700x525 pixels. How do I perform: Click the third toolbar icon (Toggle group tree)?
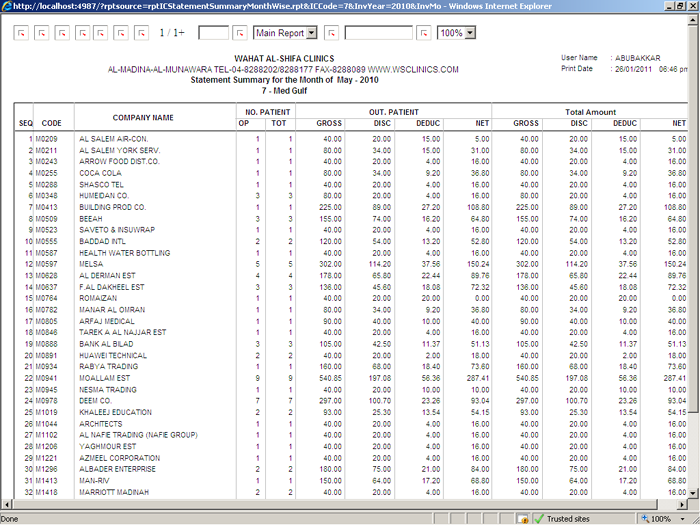tap(62, 33)
